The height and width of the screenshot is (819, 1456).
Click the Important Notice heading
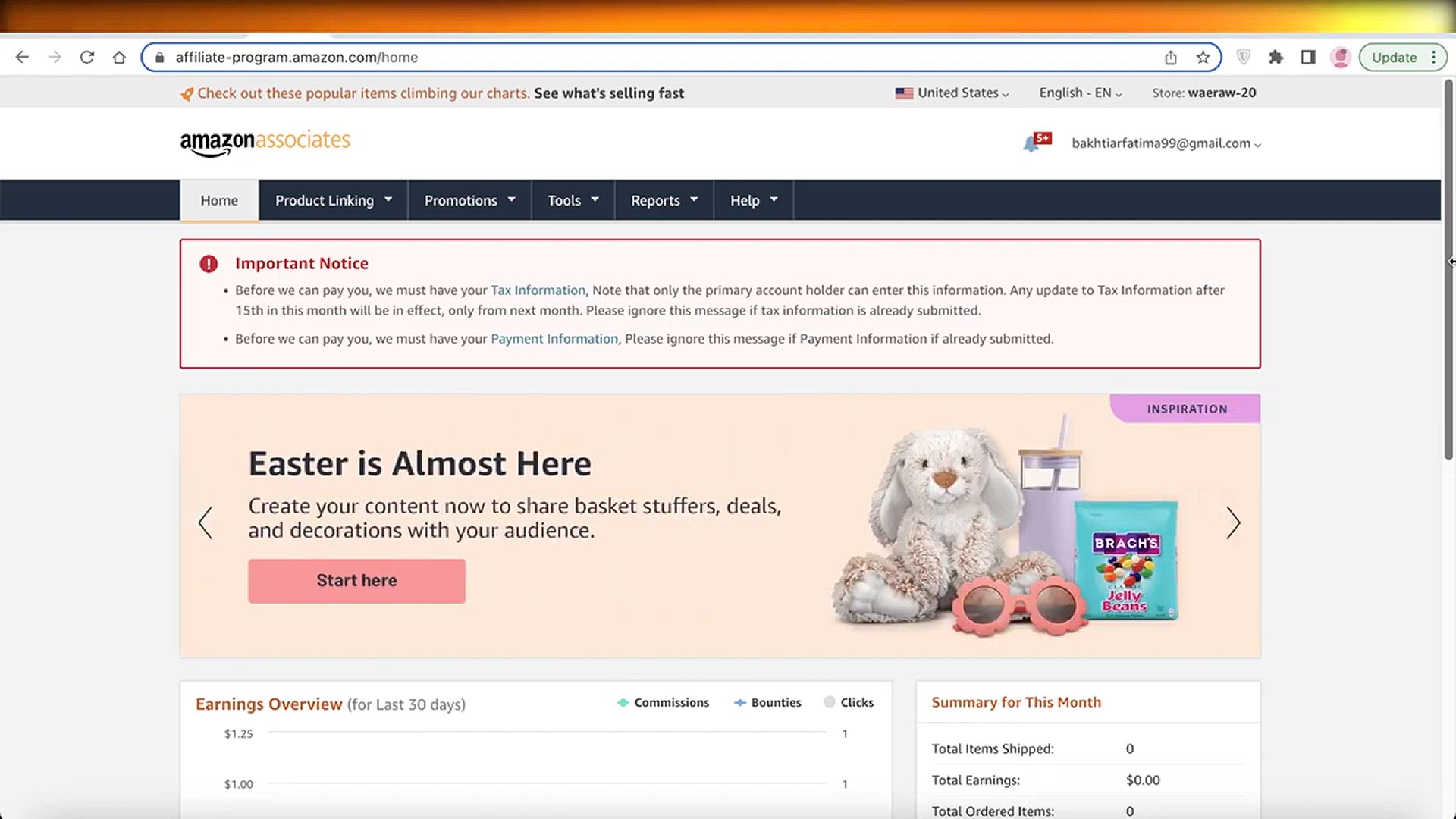pyautogui.click(x=302, y=263)
